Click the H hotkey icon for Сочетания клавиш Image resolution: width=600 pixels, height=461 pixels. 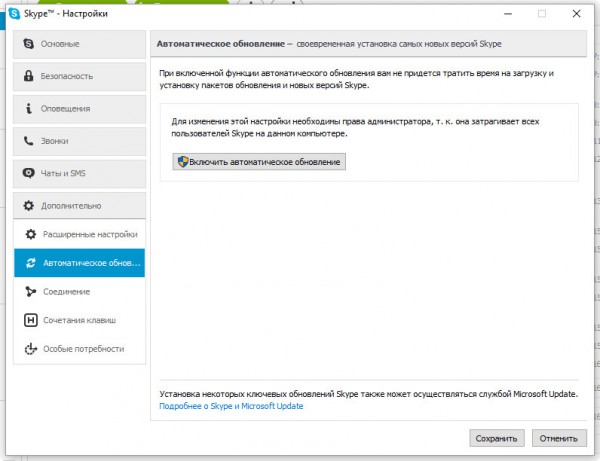click(31, 320)
